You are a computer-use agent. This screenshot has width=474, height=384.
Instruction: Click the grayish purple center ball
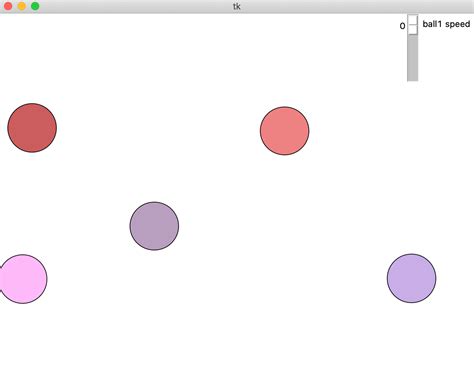pyautogui.click(x=154, y=226)
